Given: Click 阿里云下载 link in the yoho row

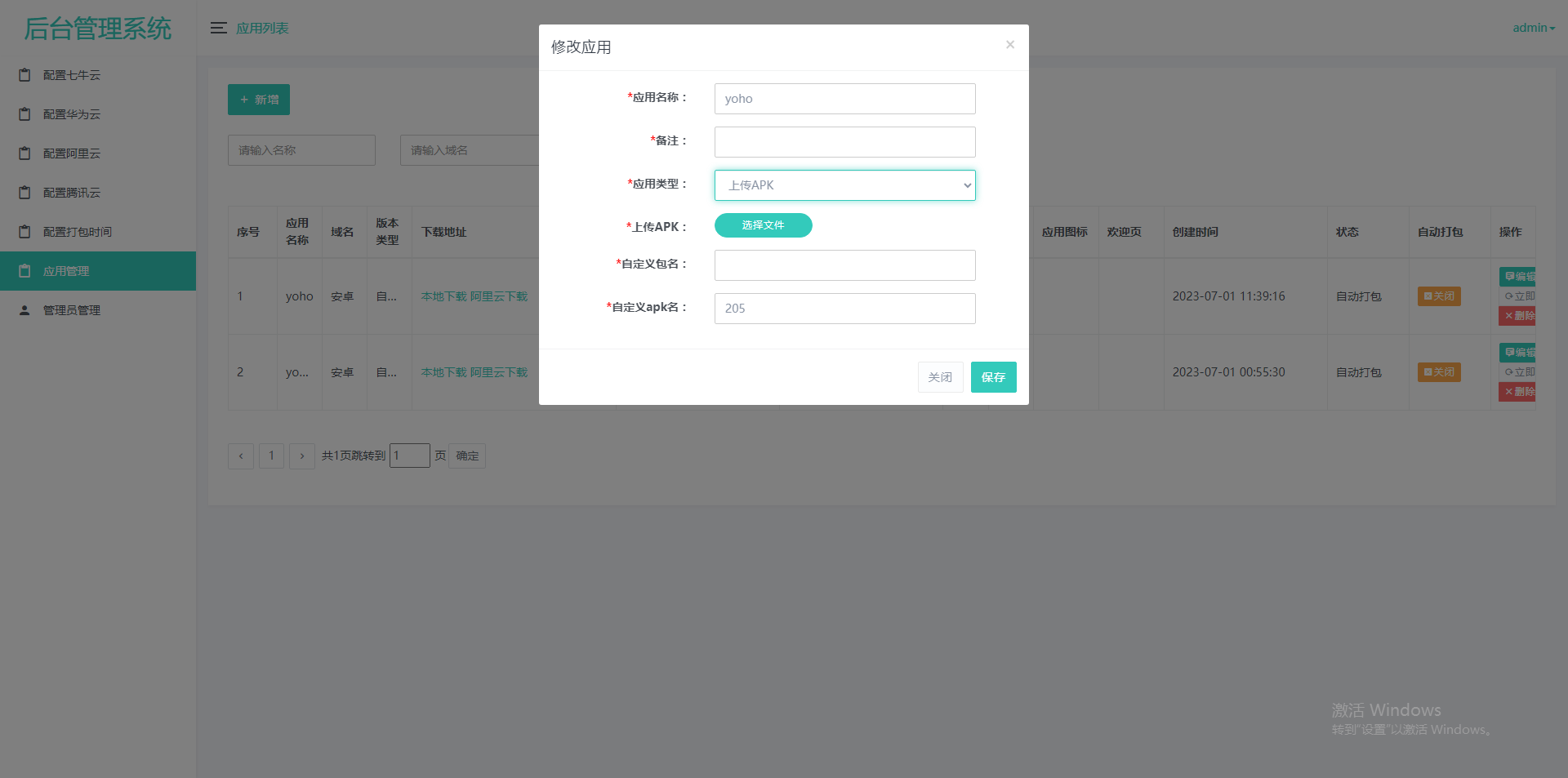Looking at the screenshot, I should point(499,296).
